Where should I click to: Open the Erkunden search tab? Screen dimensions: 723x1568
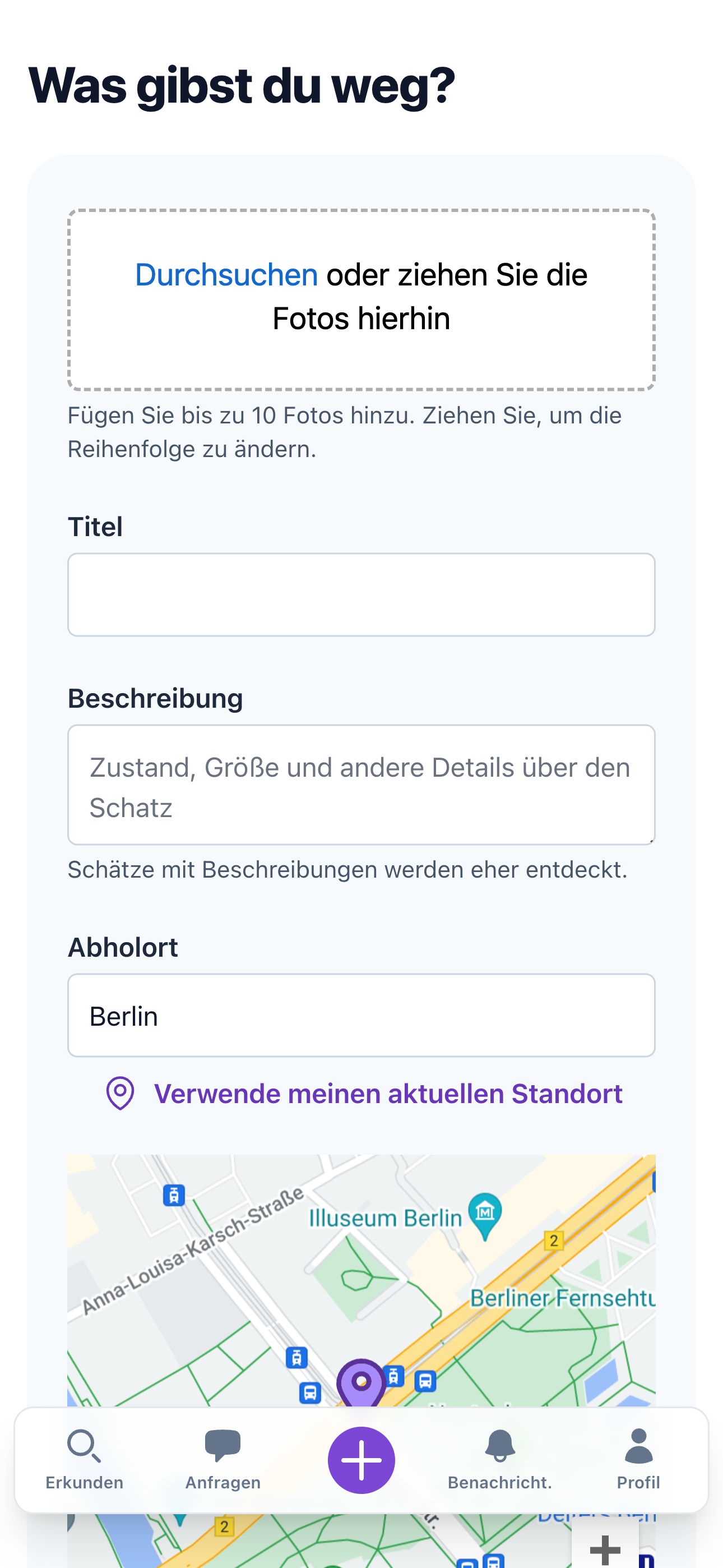85,1460
